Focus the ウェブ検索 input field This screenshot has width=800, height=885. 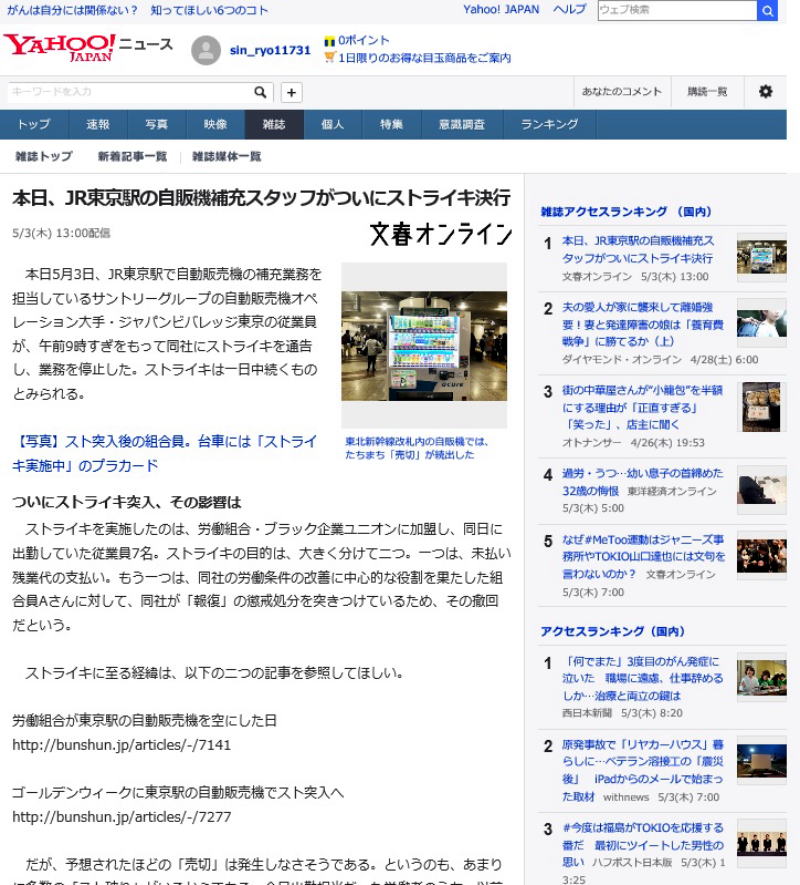coord(677,10)
